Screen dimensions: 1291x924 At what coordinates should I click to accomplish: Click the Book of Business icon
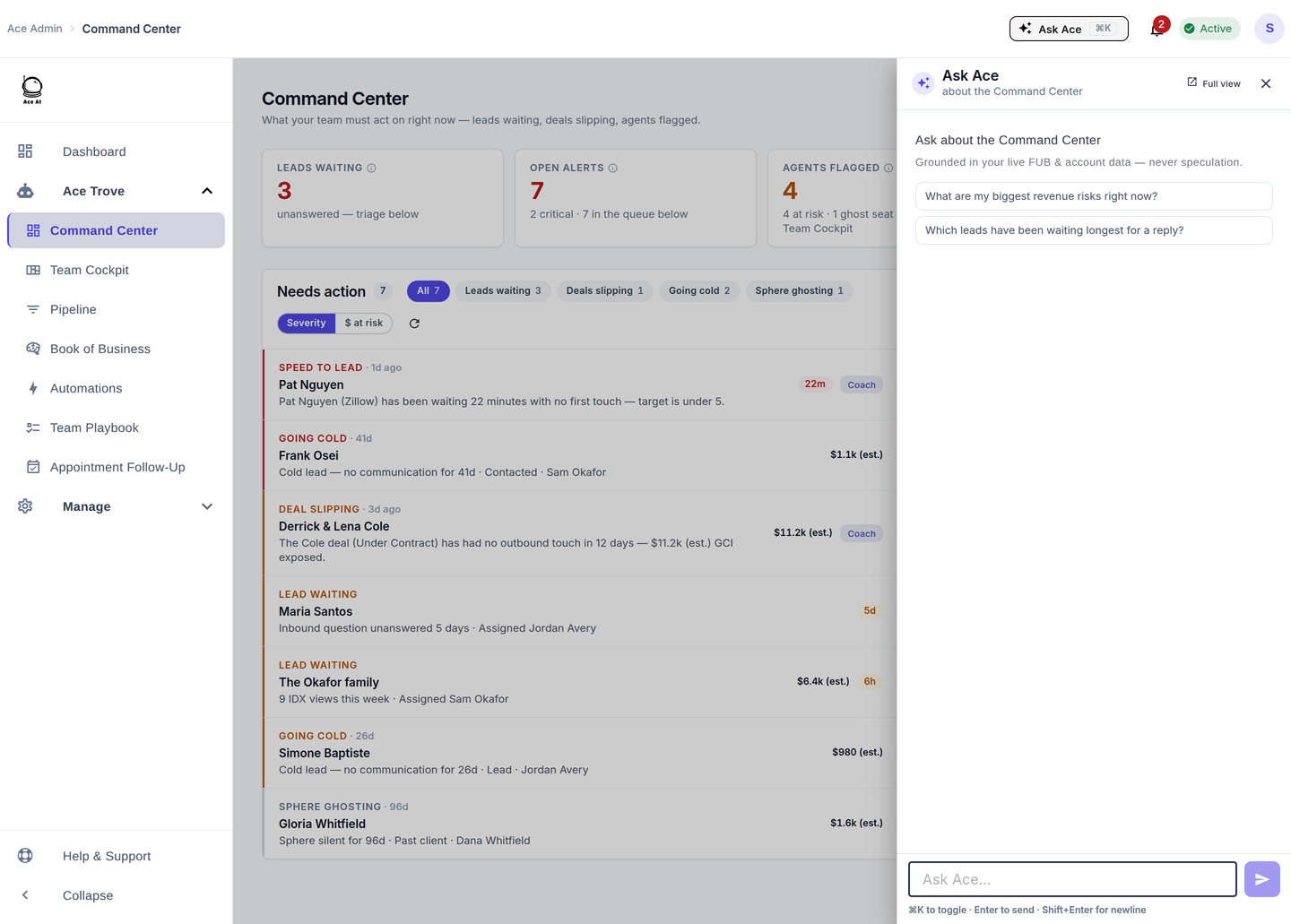33,349
